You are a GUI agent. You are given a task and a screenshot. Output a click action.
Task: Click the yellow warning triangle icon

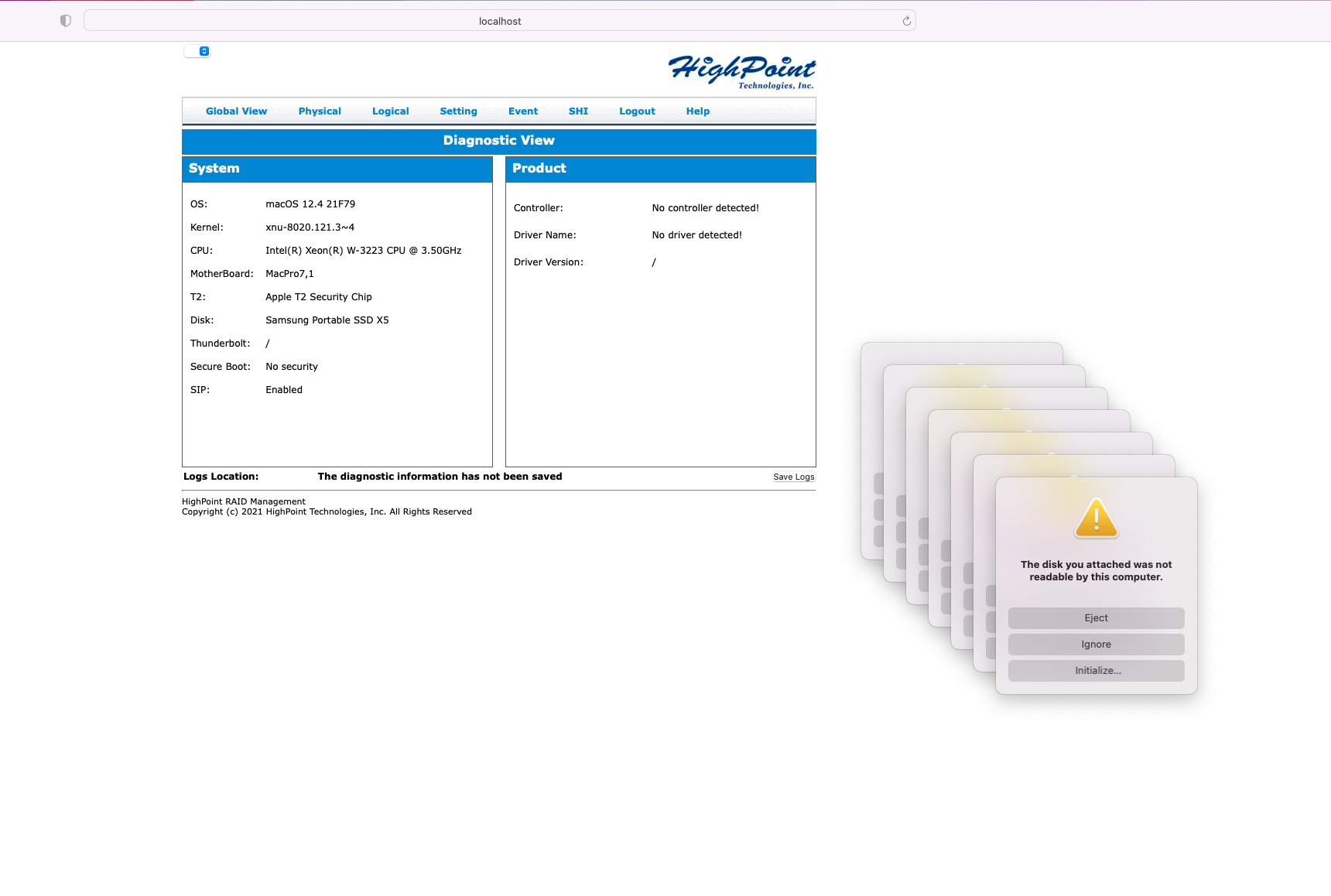(x=1096, y=518)
